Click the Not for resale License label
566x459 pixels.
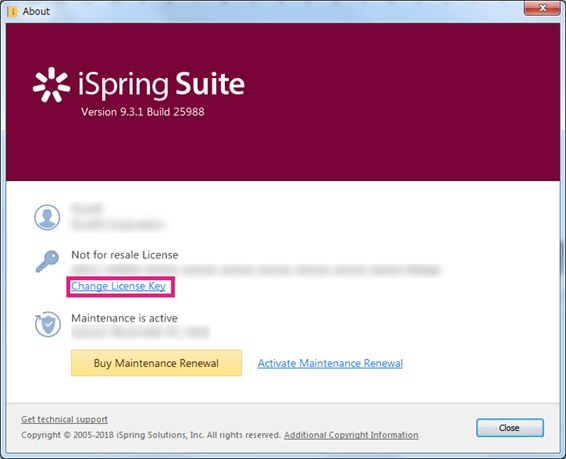click(125, 255)
